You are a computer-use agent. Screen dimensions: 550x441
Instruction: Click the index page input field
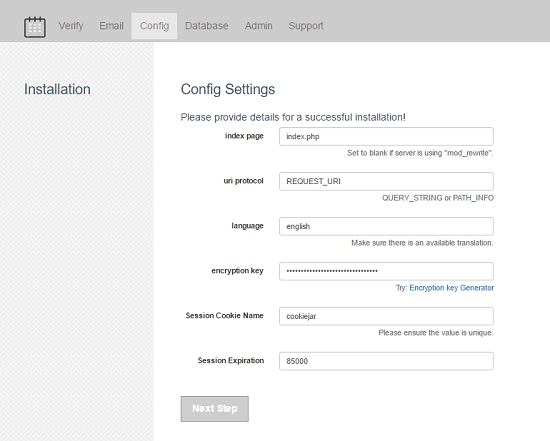pos(386,136)
